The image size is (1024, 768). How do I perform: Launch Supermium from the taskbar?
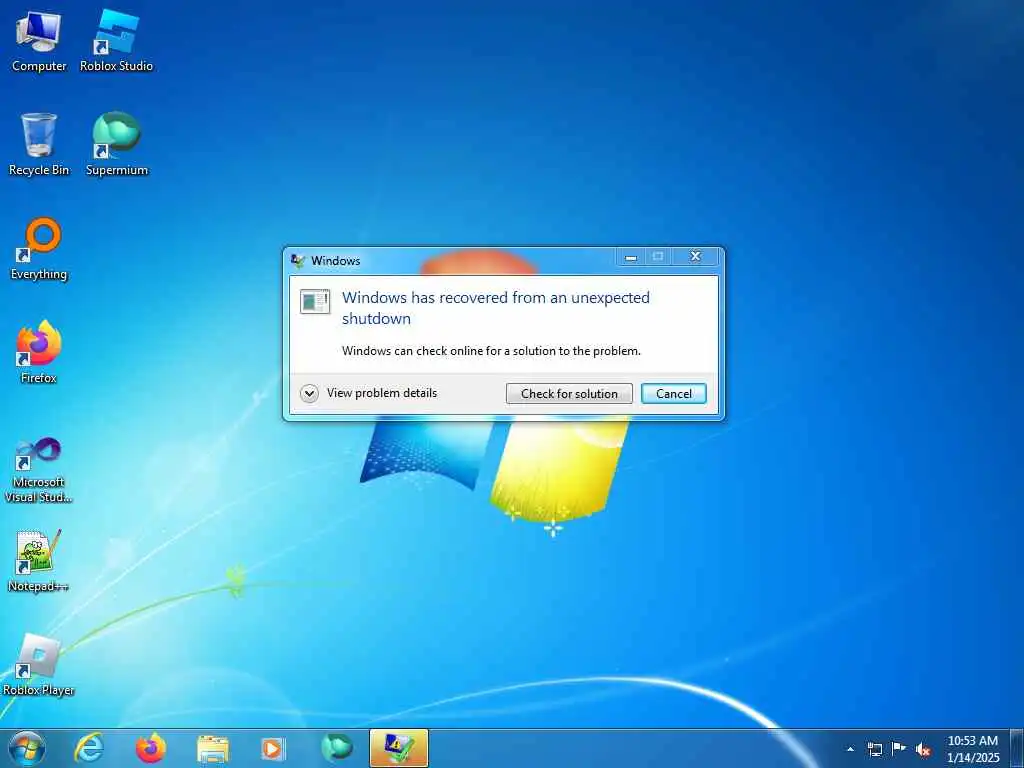(336, 748)
